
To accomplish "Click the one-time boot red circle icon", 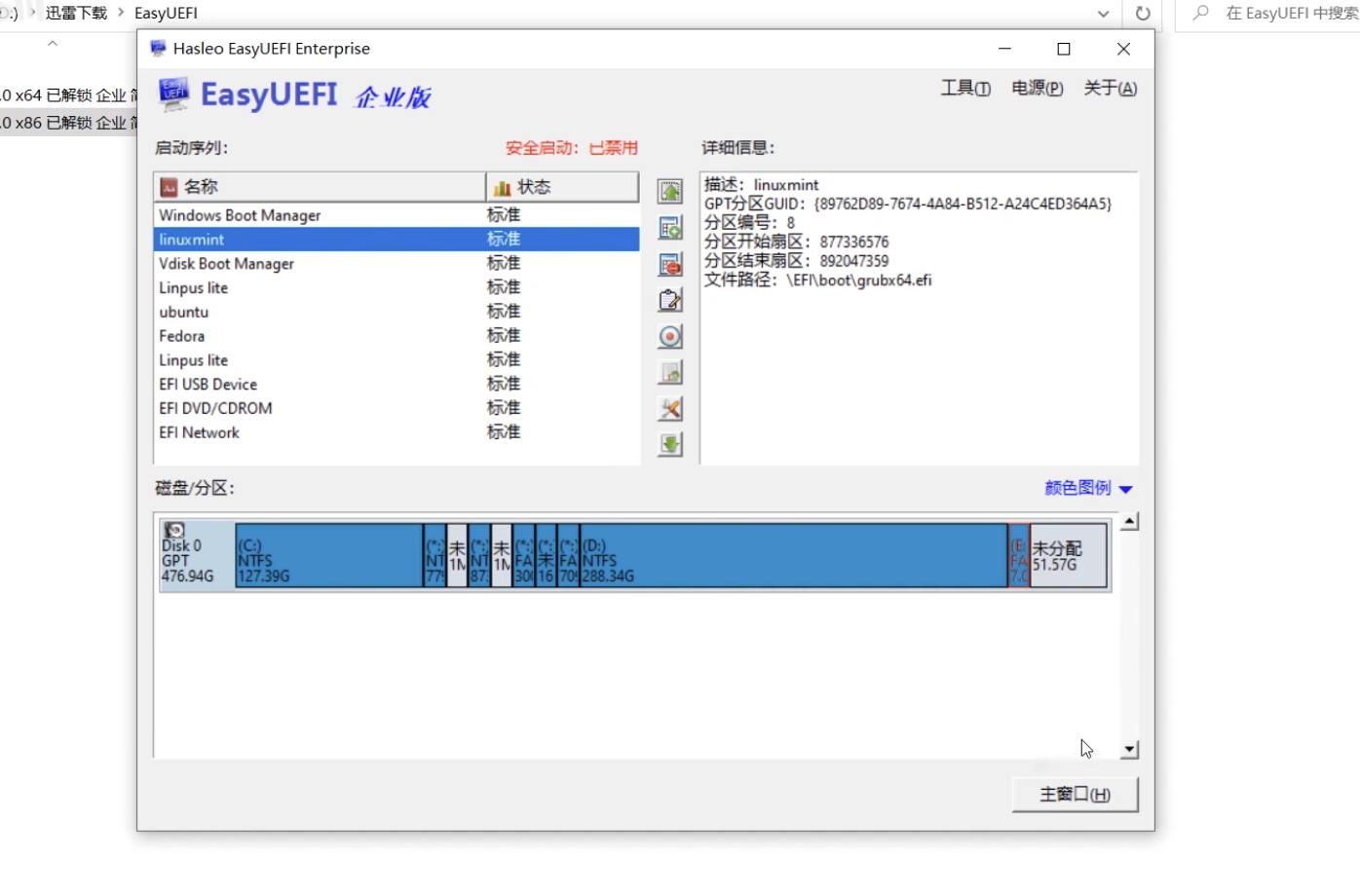I will click(x=670, y=336).
